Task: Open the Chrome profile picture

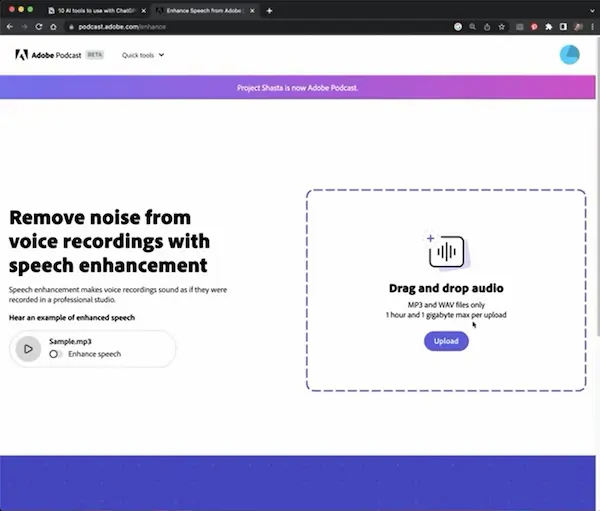Action: point(578,27)
